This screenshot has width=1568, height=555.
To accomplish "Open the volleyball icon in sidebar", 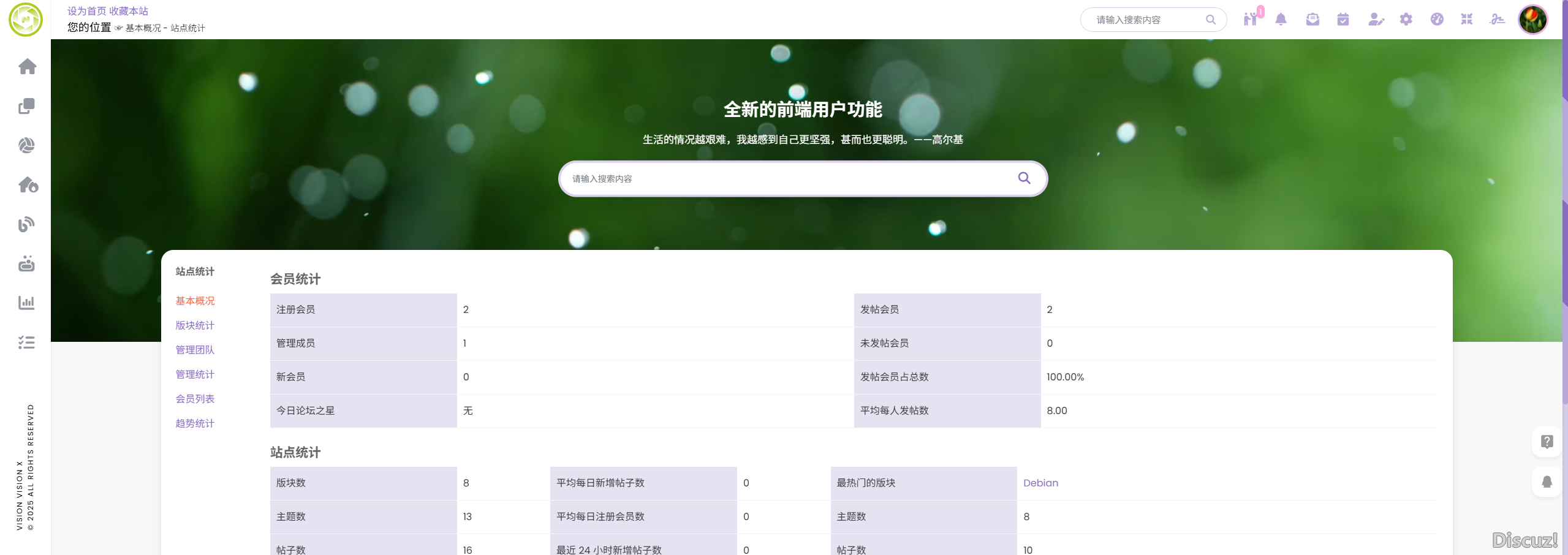I will click(x=26, y=145).
